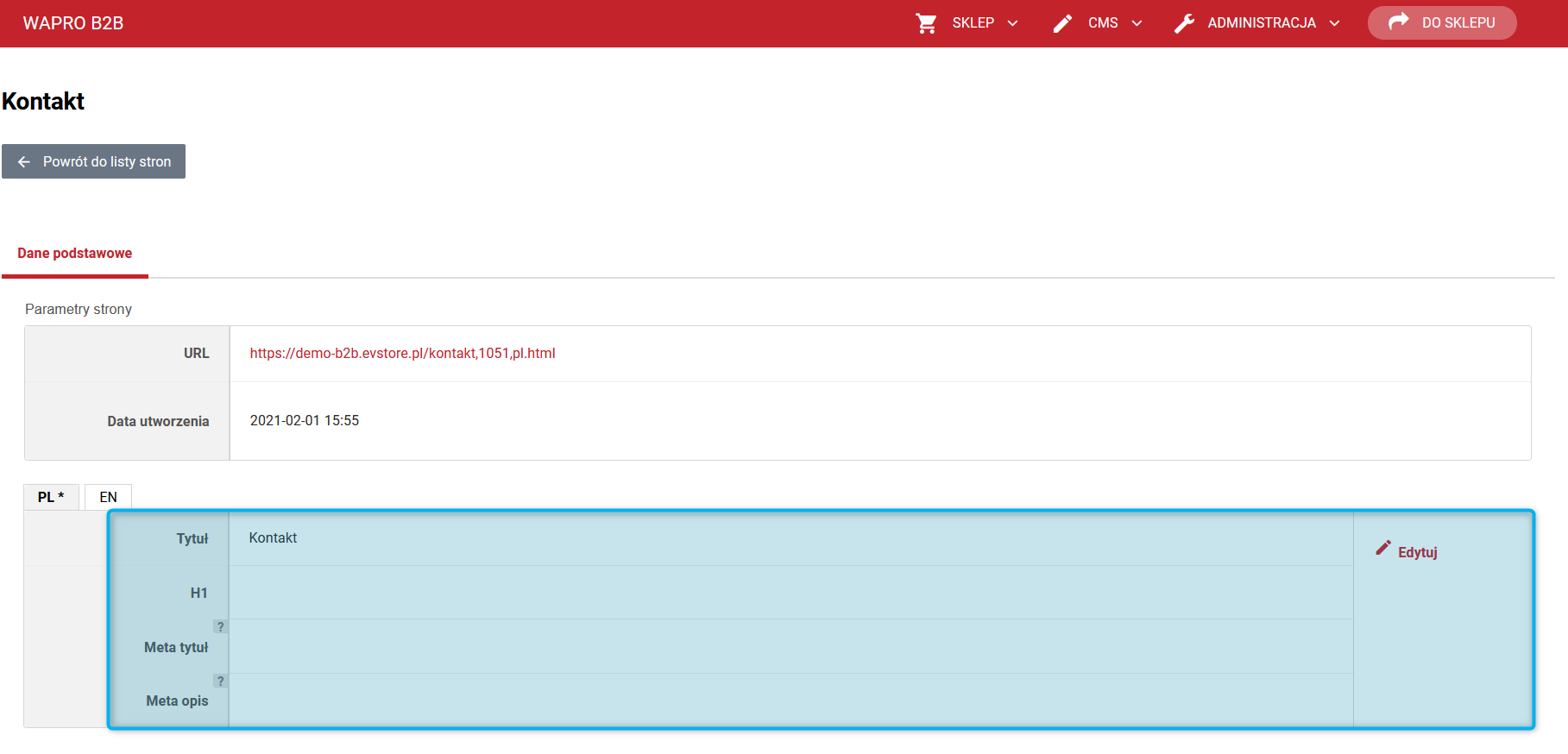Screen dimensions: 1568x754
Task: Click the wrench icon beside ADMINISTRACJA
Action: (1184, 23)
